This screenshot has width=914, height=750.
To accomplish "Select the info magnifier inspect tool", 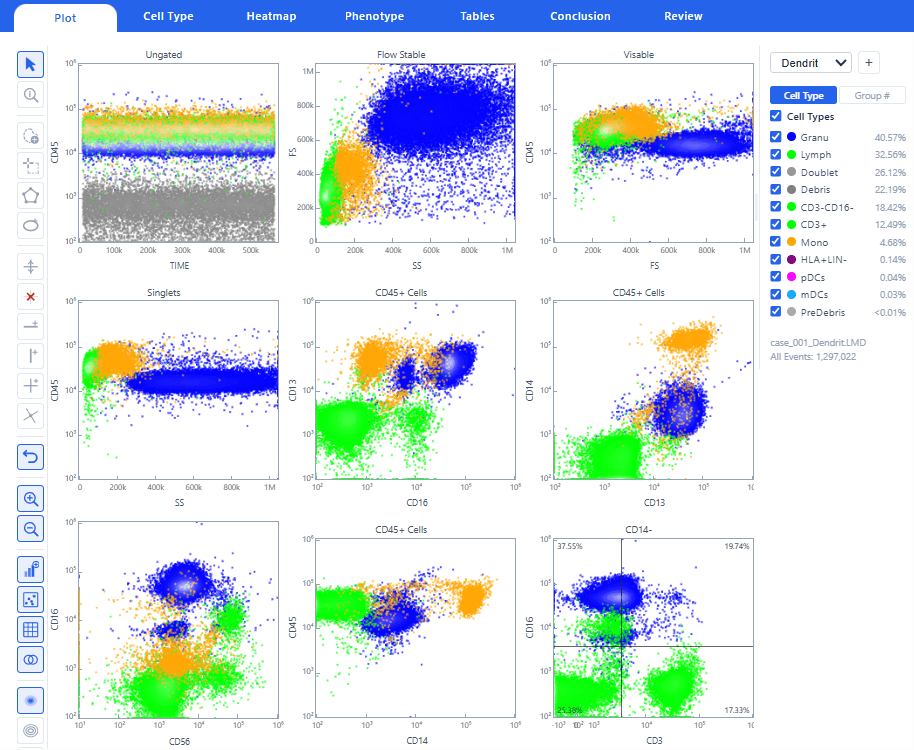I will (30, 94).
